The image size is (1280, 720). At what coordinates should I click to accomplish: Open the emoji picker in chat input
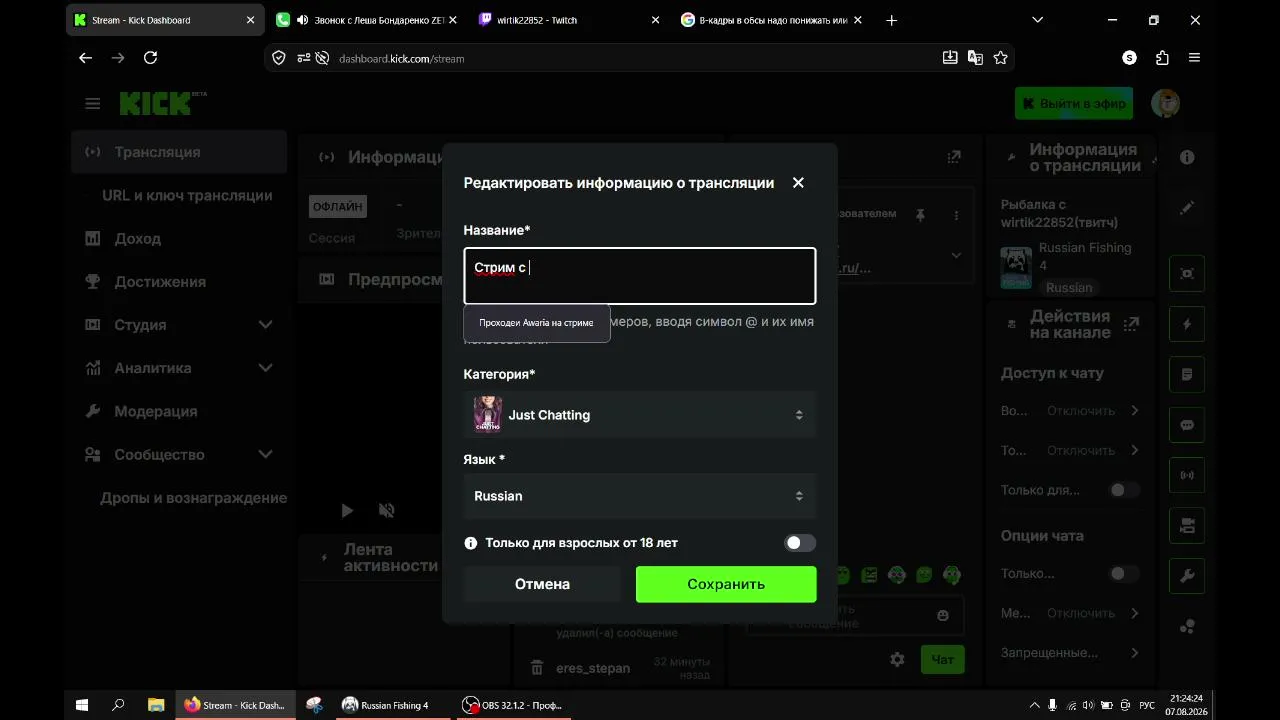(x=943, y=616)
